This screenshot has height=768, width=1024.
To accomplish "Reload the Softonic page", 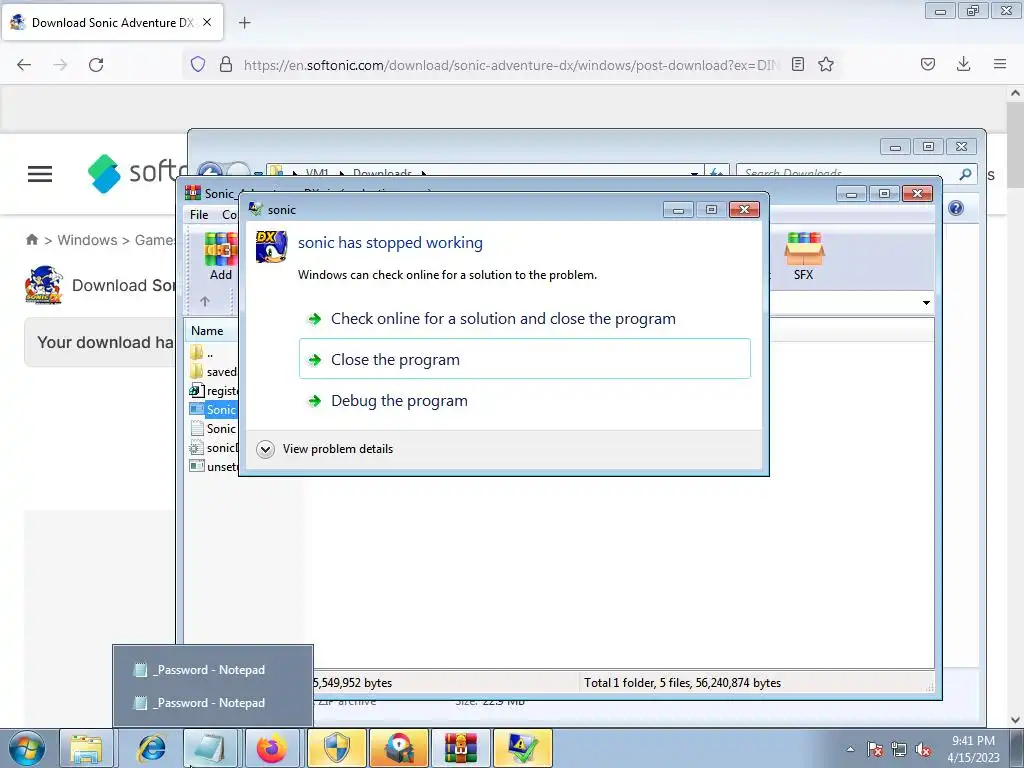I will coord(96,65).
